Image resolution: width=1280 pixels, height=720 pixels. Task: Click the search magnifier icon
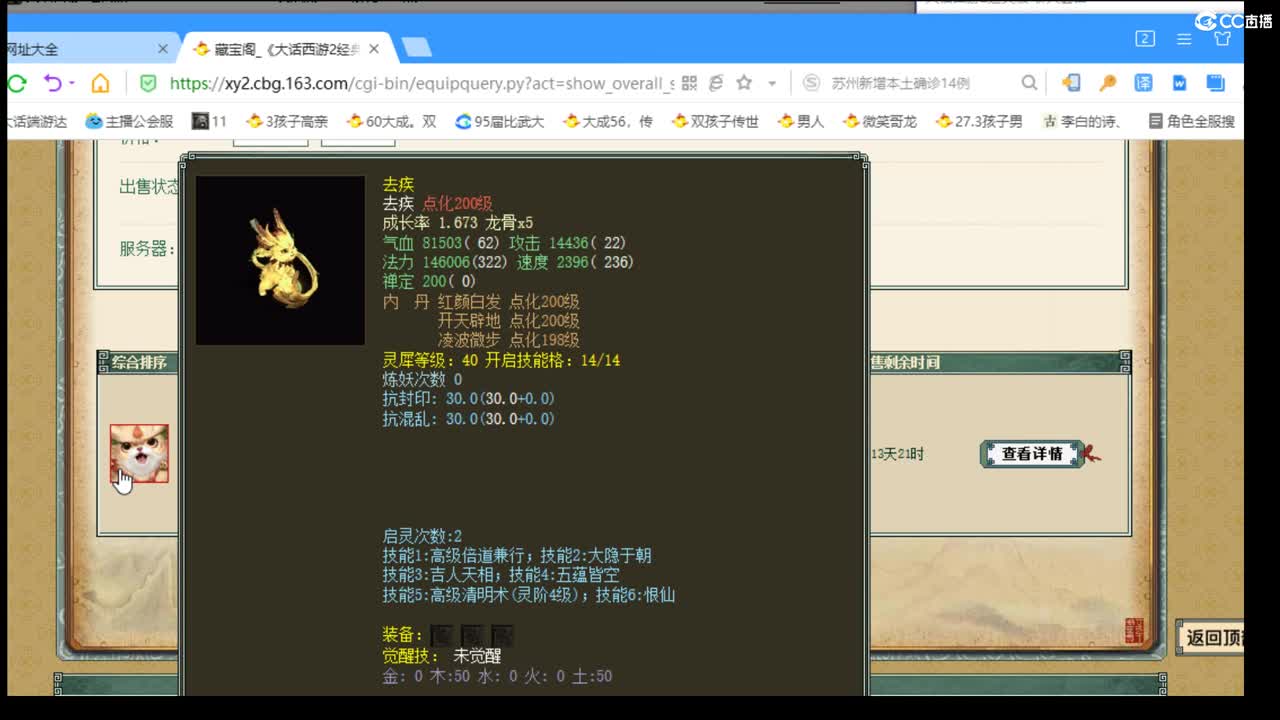(x=1029, y=83)
